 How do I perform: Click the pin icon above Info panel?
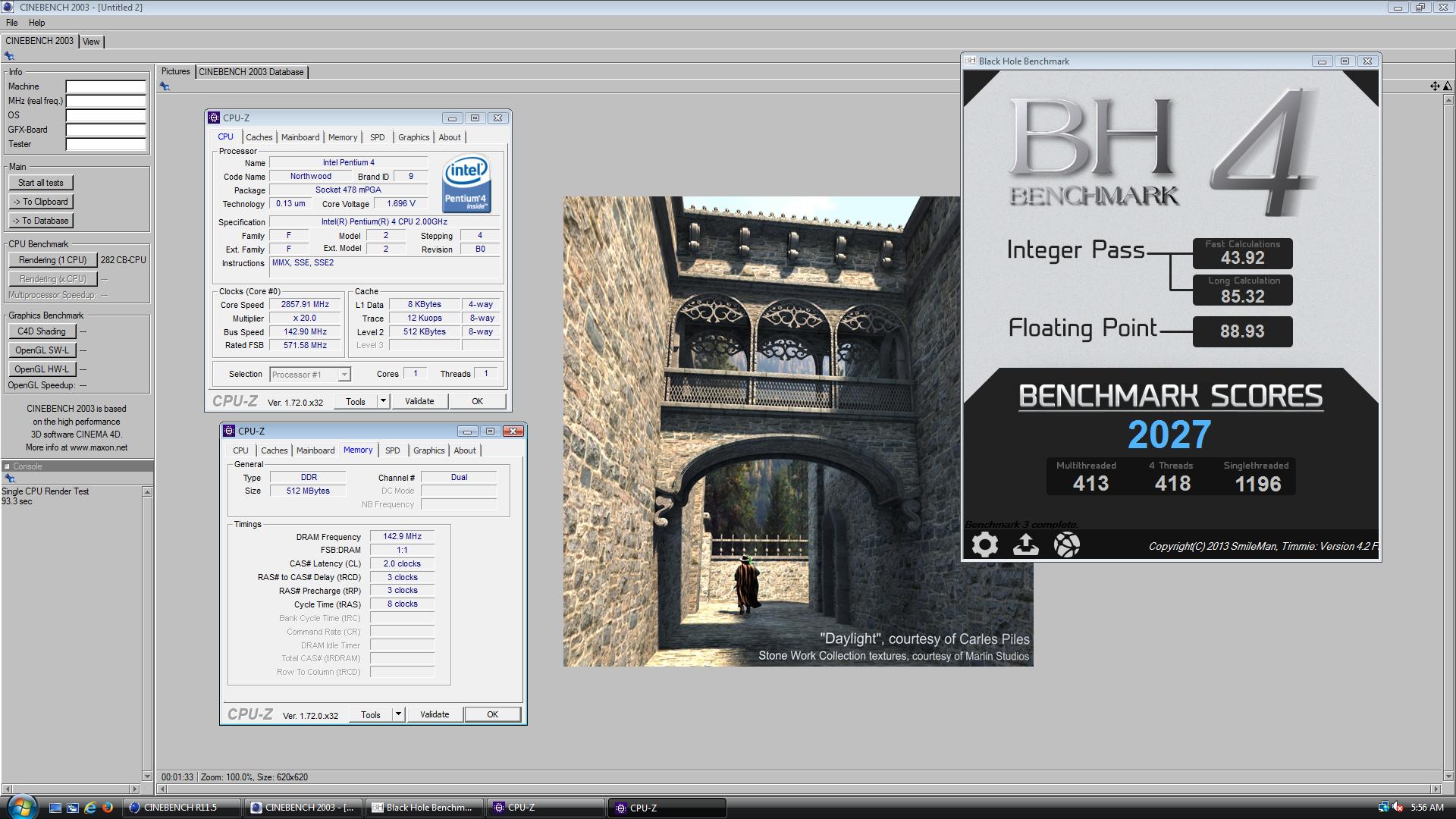coord(9,56)
